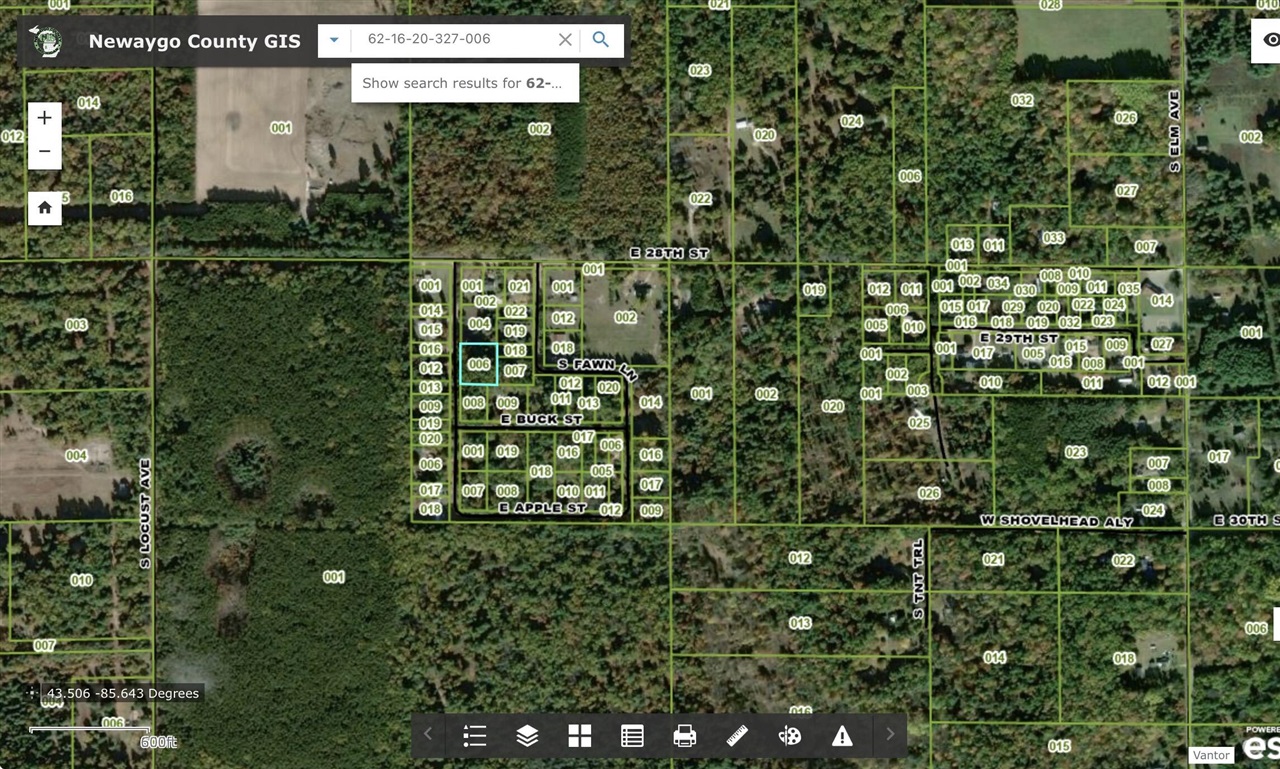The height and width of the screenshot is (769, 1280).
Task: Open the attribute Table tool
Action: [x=632, y=736]
